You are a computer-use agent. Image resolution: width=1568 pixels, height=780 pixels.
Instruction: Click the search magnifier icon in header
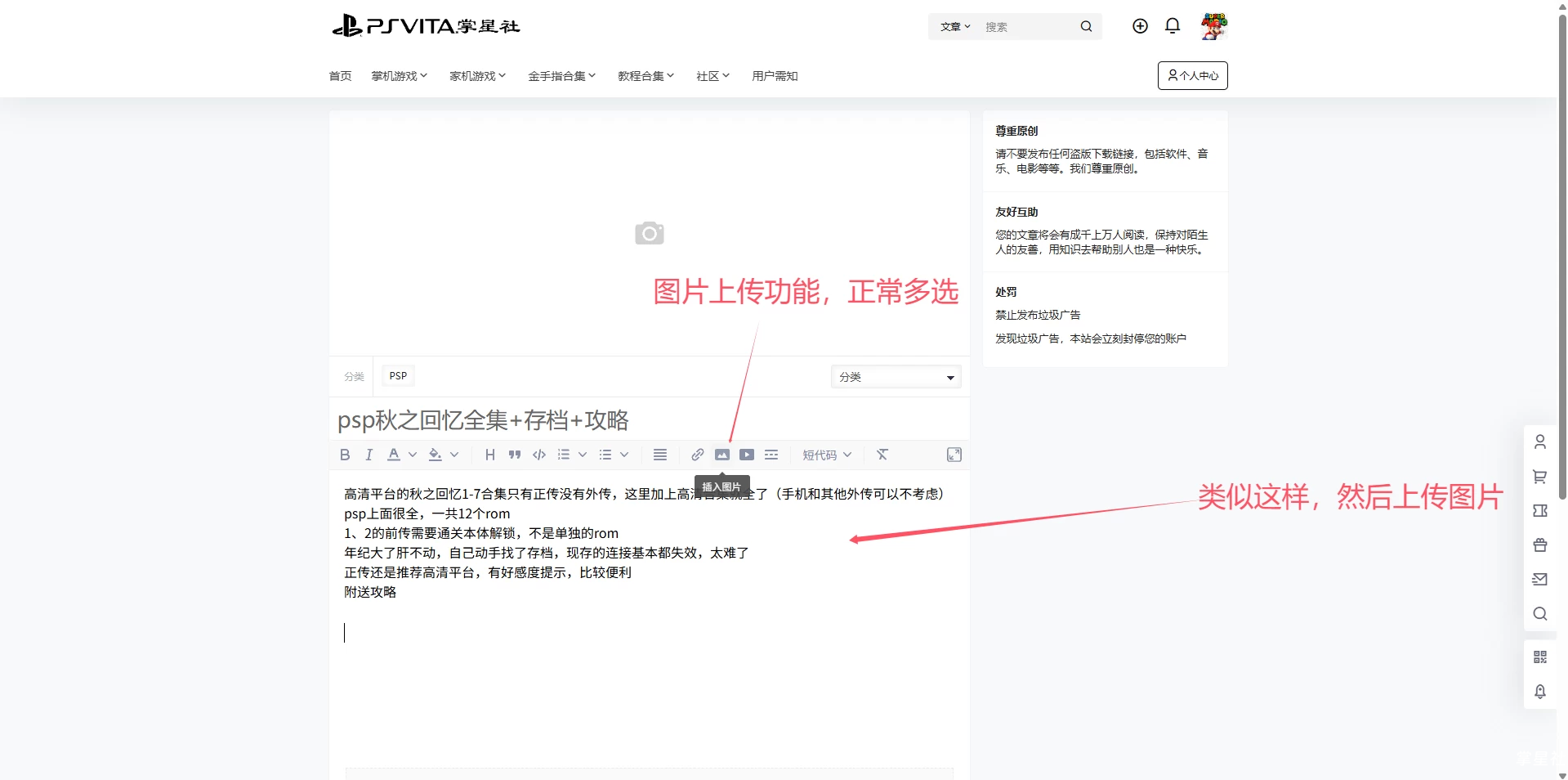tap(1086, 26)
